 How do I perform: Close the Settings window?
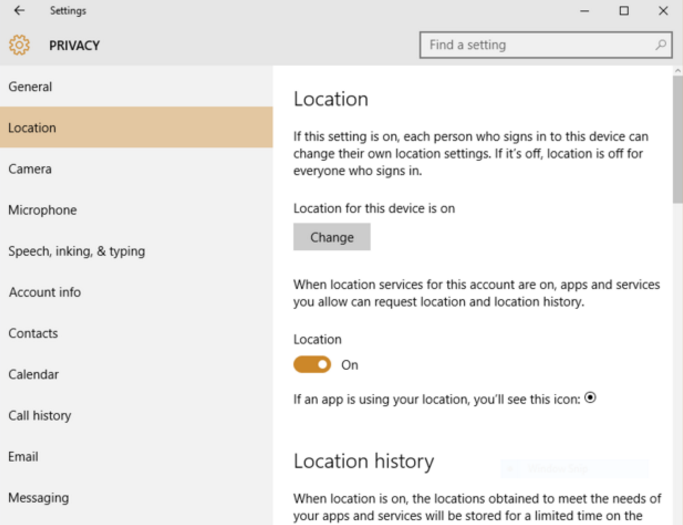click(x=663, y=10)
